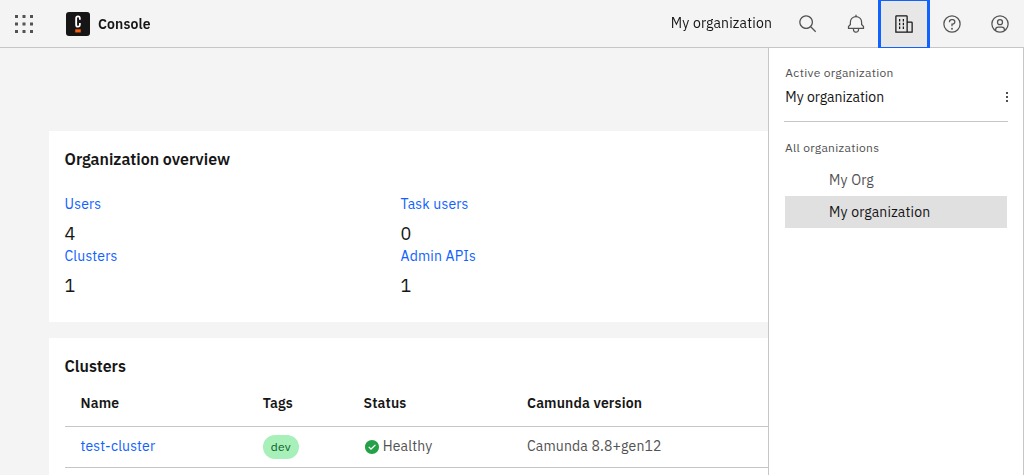This screenshot has height=475, width=1024.
Task: Open the app switcher grid icon
Action: 24,24
